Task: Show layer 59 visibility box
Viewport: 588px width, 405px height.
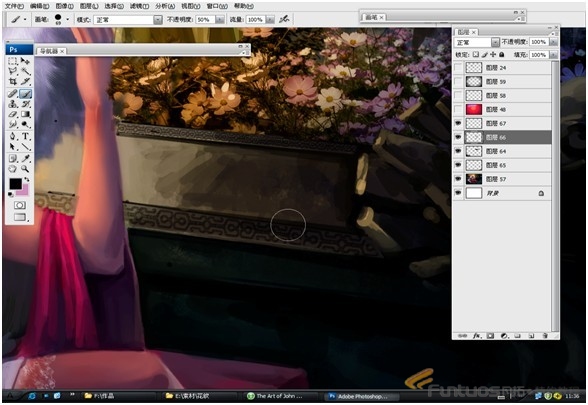Action: point(458,81)
